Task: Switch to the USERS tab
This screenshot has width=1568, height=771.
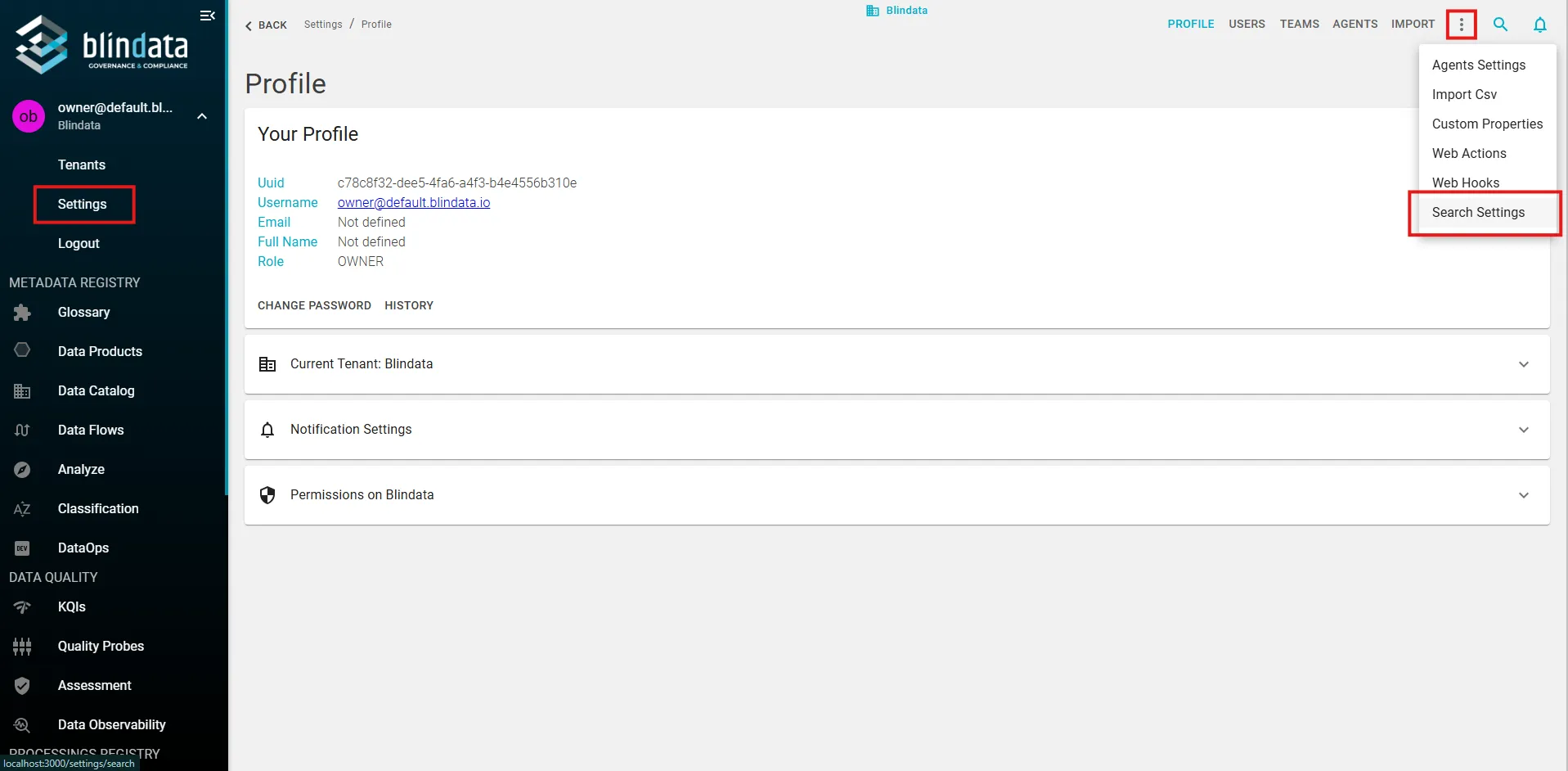Action: click(1247, 24)
